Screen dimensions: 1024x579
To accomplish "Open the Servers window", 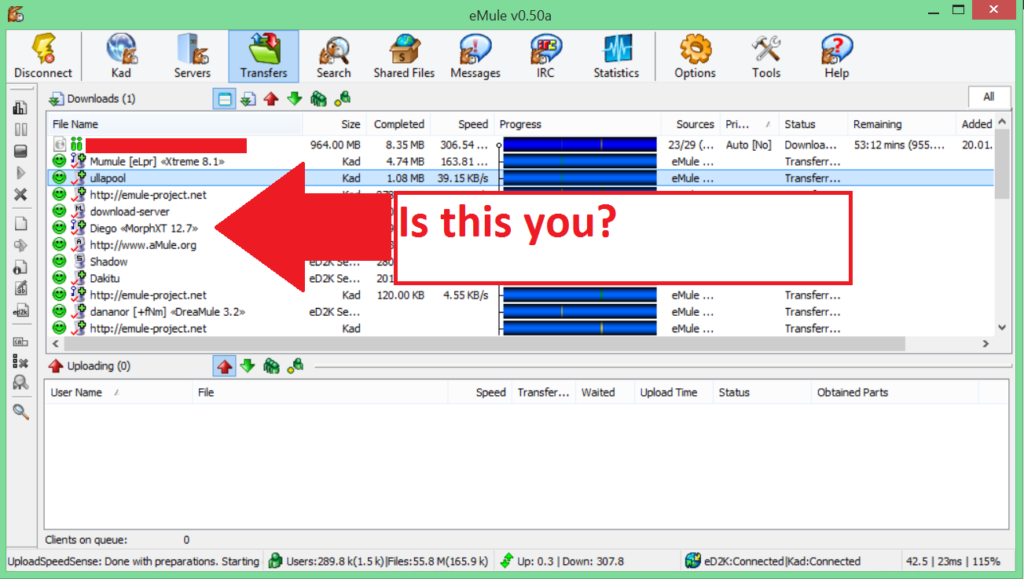I will tap(192, 56).
